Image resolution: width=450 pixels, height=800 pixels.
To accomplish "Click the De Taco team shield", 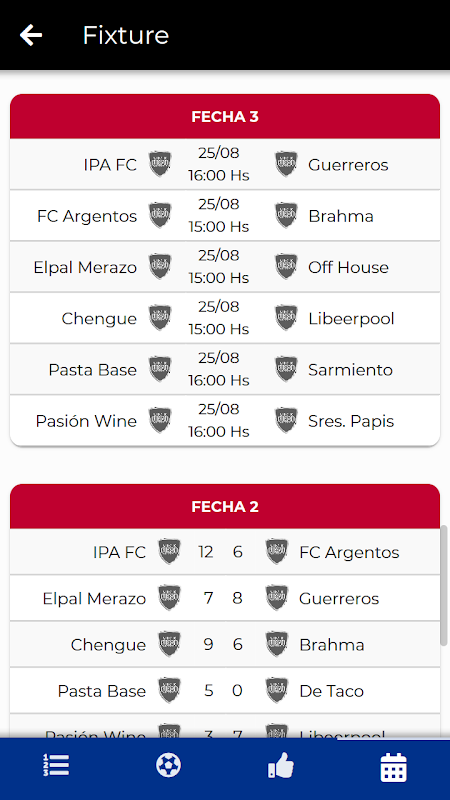I will tap(277, 690).
